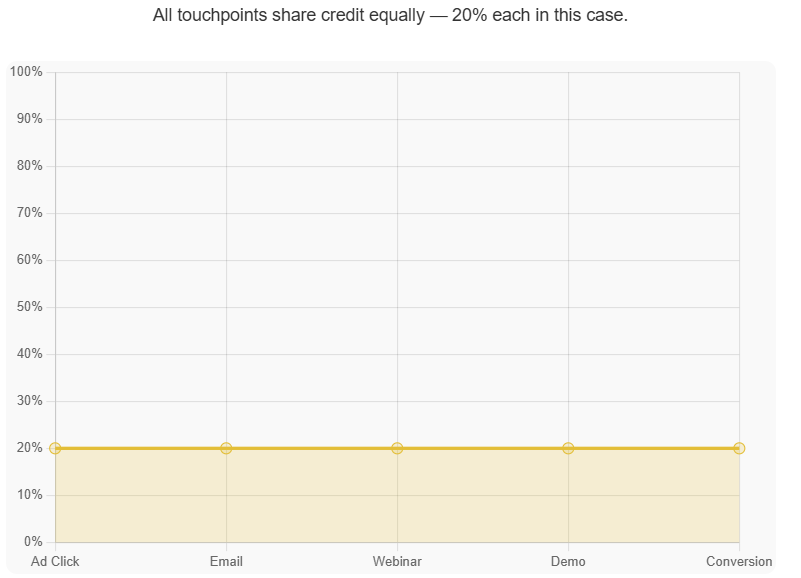Screen dimensions: 801x578
Task: Click the Email x-axis label
Action: 226,562
